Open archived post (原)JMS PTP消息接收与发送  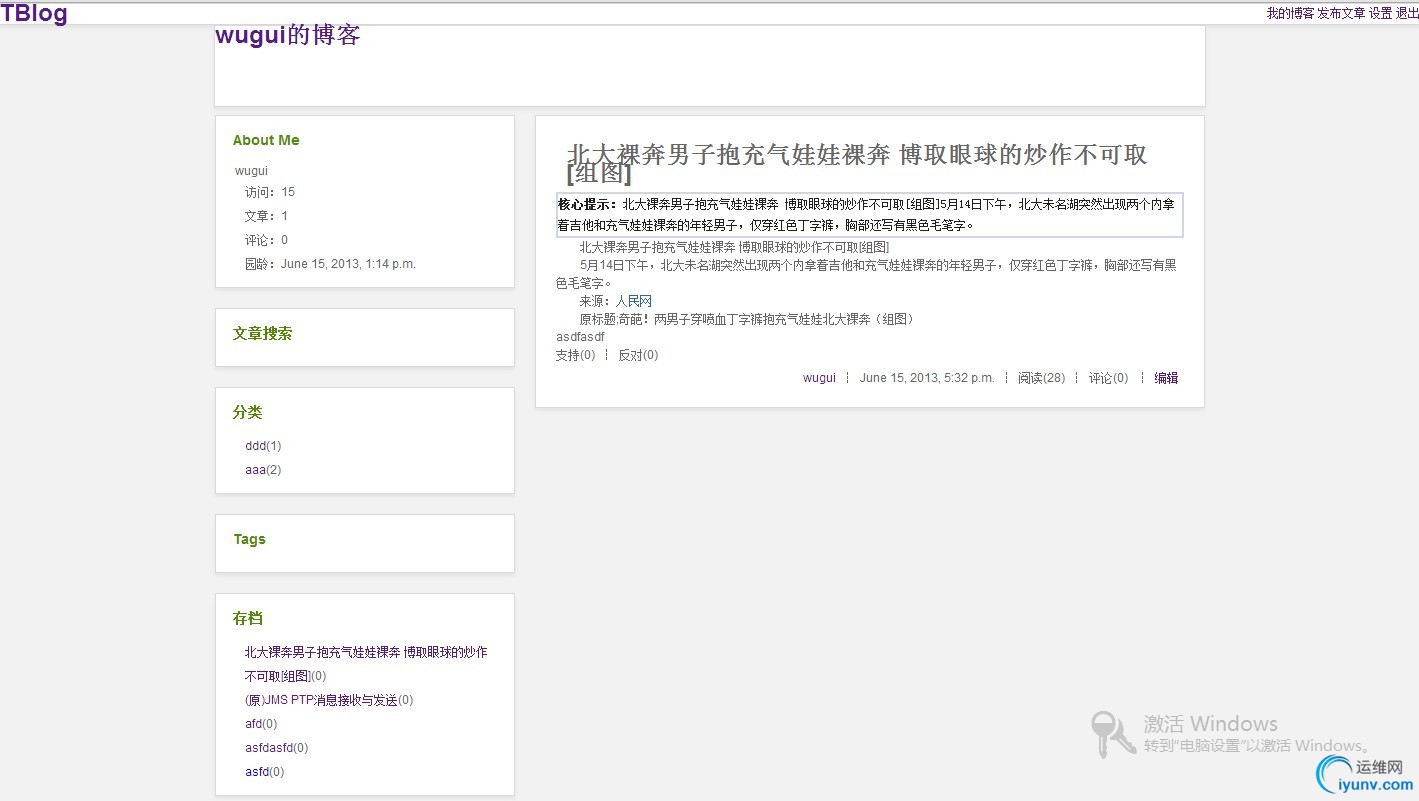coord(329,700)
